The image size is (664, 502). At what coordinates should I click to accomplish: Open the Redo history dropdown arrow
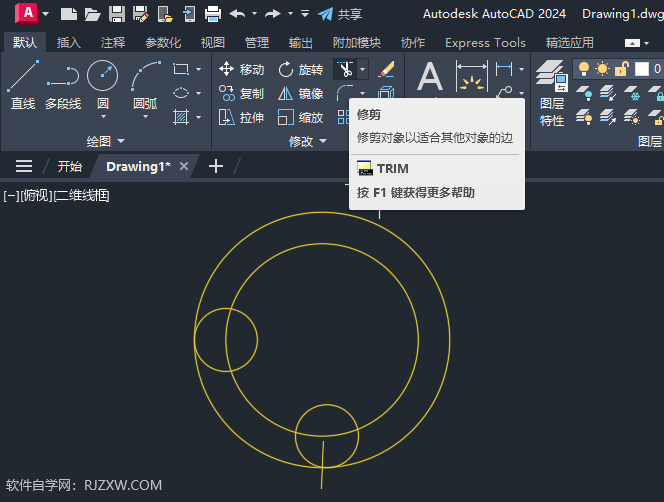(290, 14)
